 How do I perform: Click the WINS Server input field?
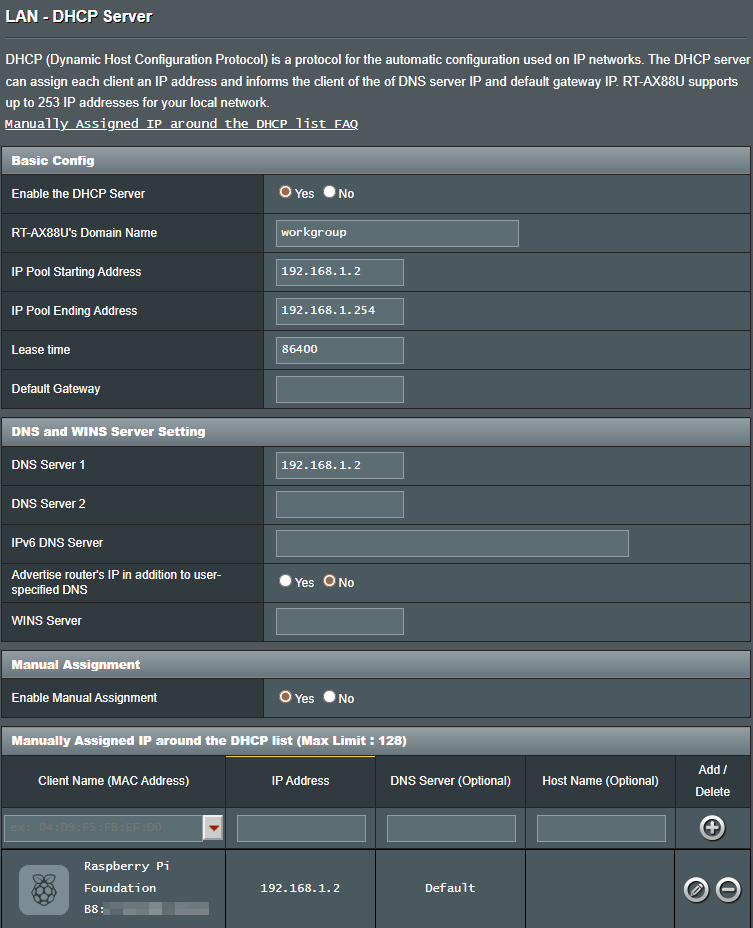coord(340,621)
